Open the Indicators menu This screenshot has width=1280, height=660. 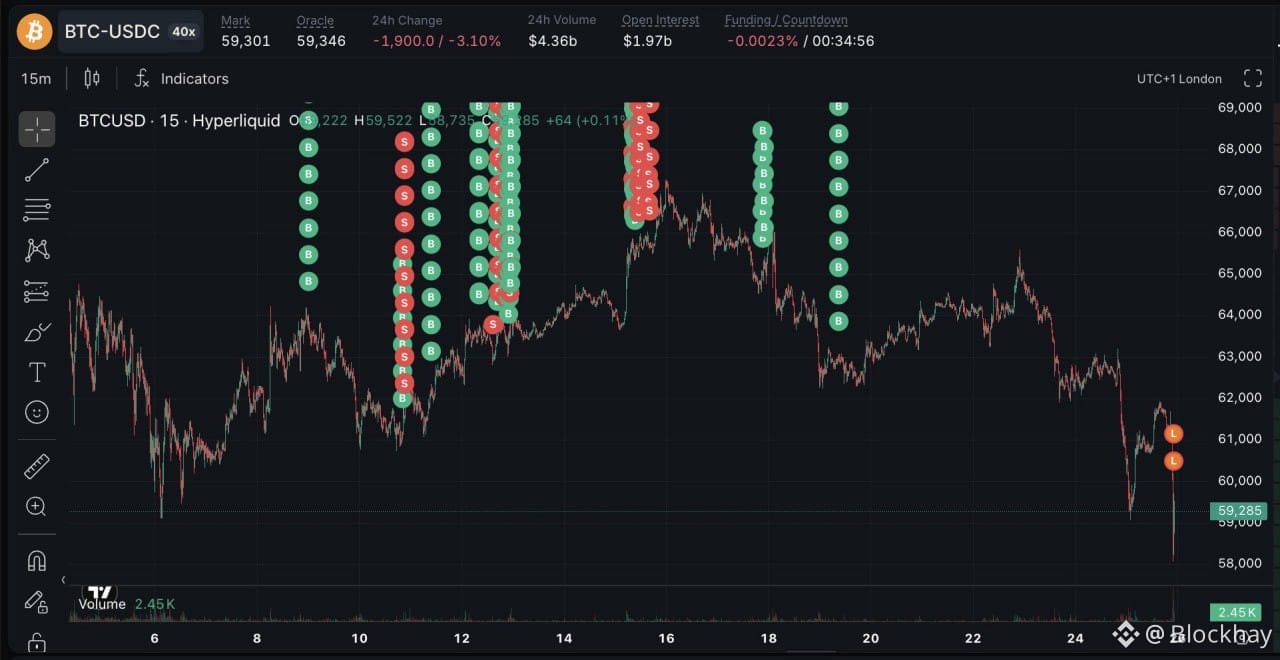click(181, 78)
